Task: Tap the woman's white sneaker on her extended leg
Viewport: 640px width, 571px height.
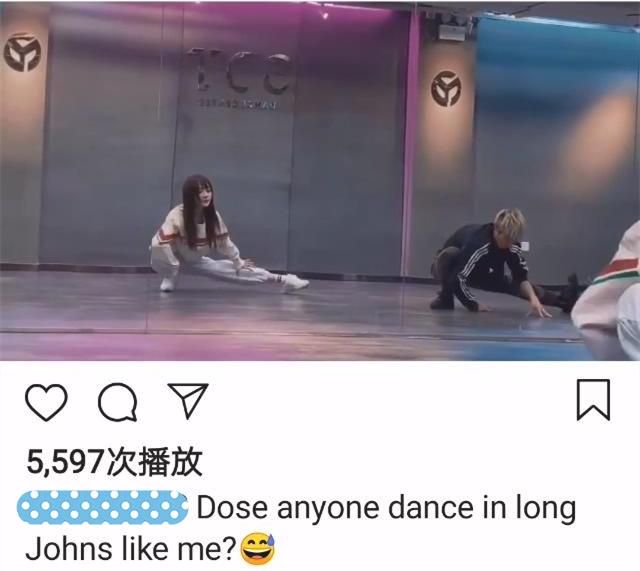Action: coord(296,282)
